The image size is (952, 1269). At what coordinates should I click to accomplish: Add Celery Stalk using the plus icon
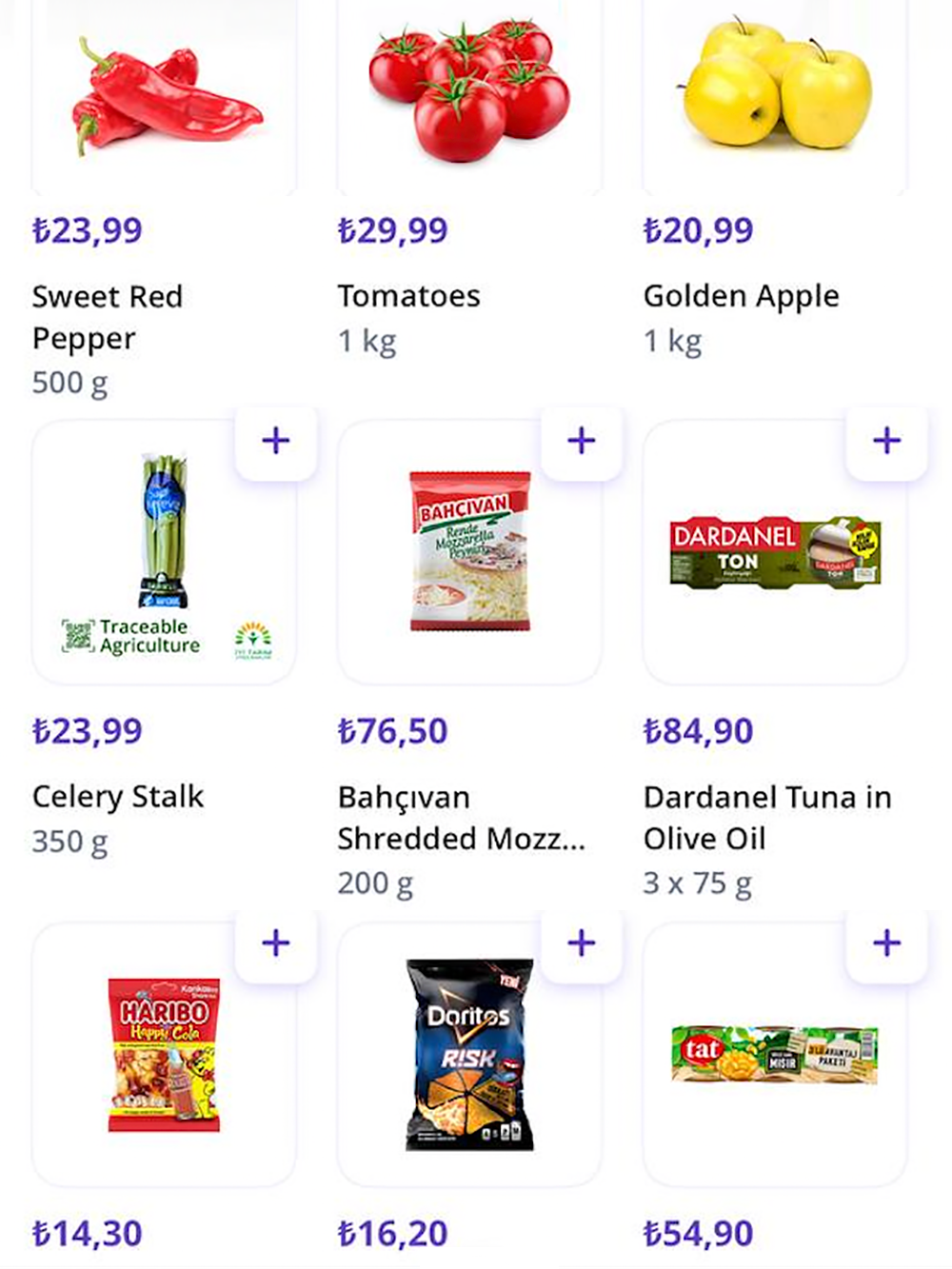point(276,441)
